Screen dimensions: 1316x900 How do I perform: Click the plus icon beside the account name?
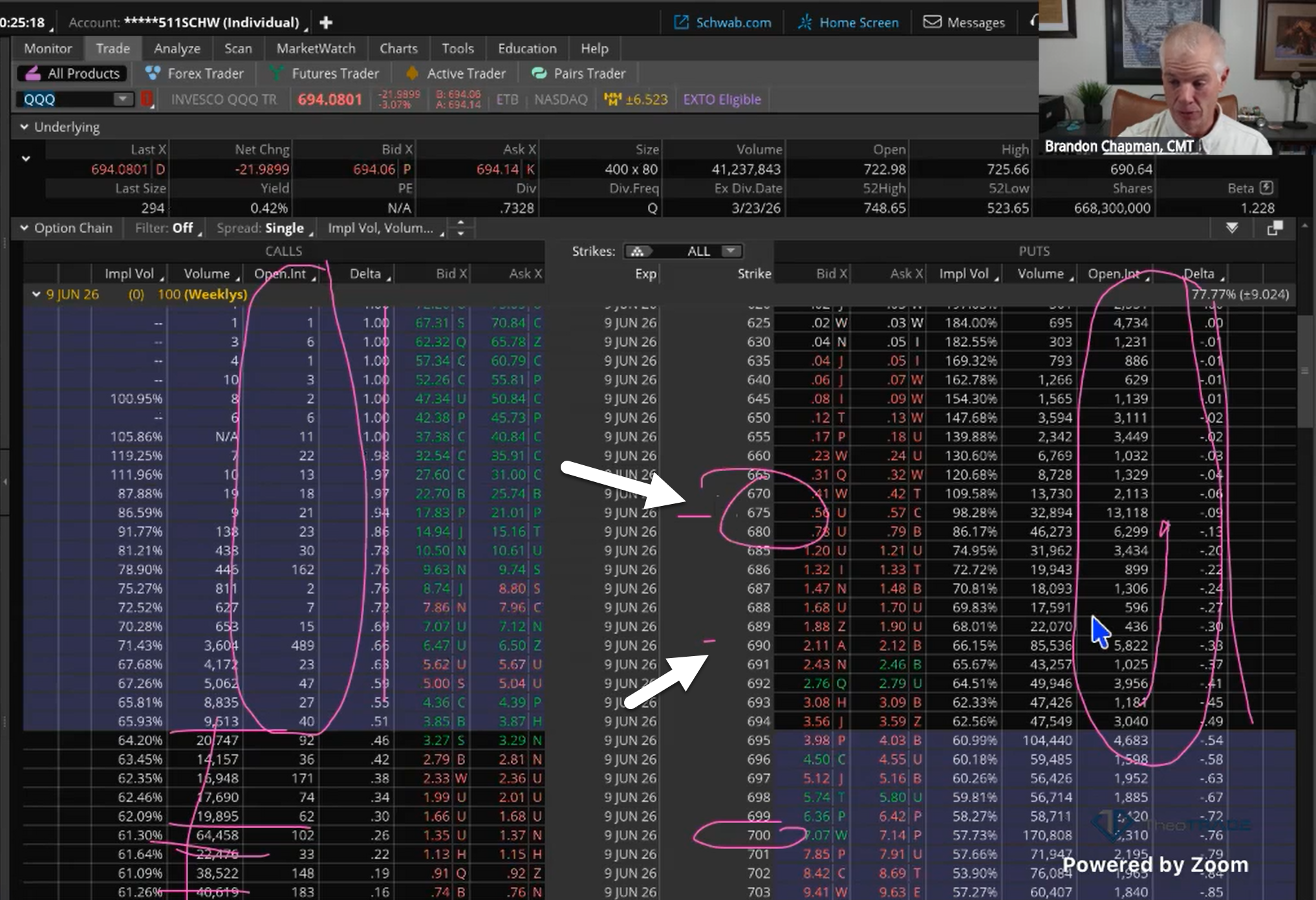[326, 23]
